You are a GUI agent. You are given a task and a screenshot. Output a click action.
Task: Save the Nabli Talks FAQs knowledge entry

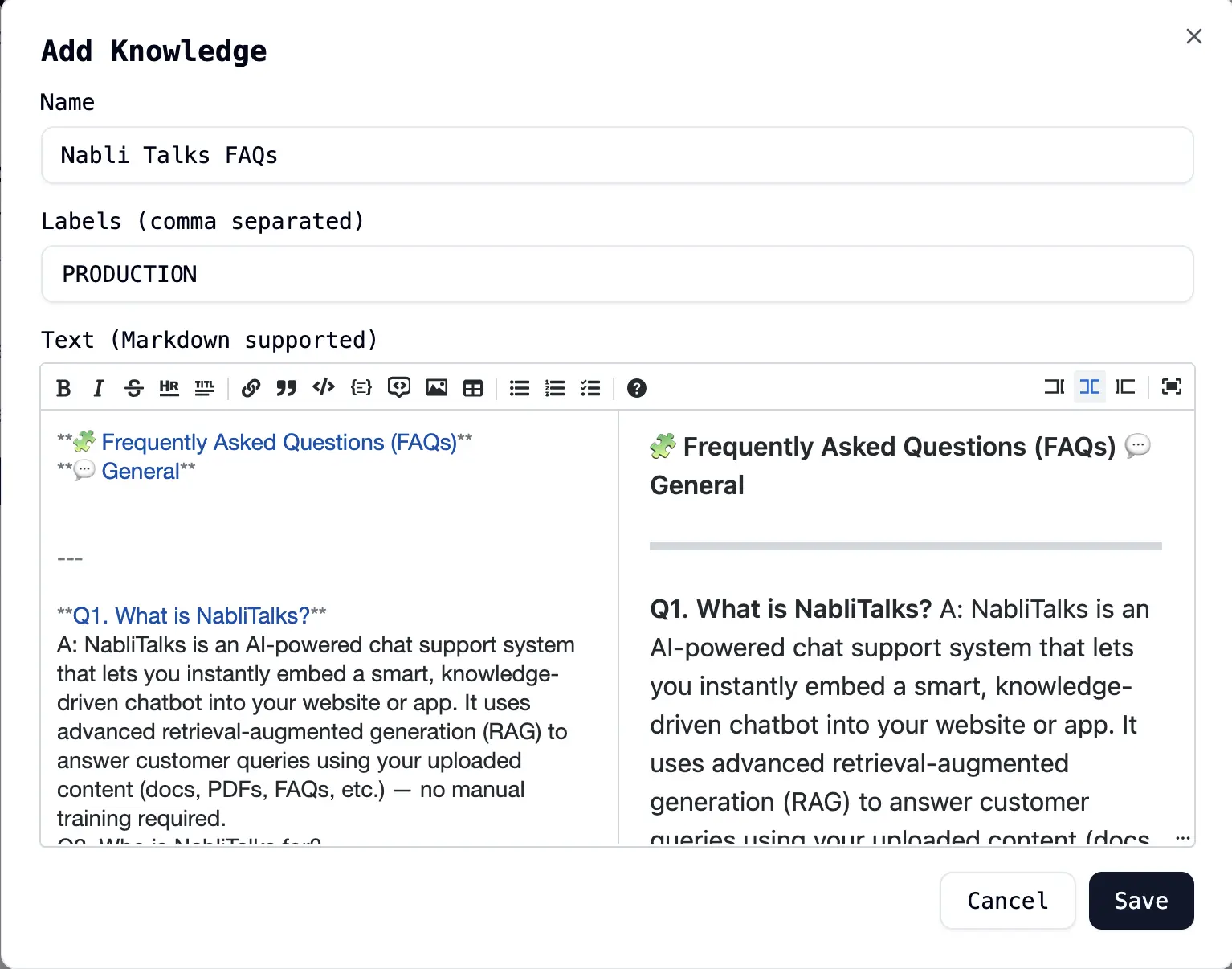pyautogui.click(x=1140, y=901)
